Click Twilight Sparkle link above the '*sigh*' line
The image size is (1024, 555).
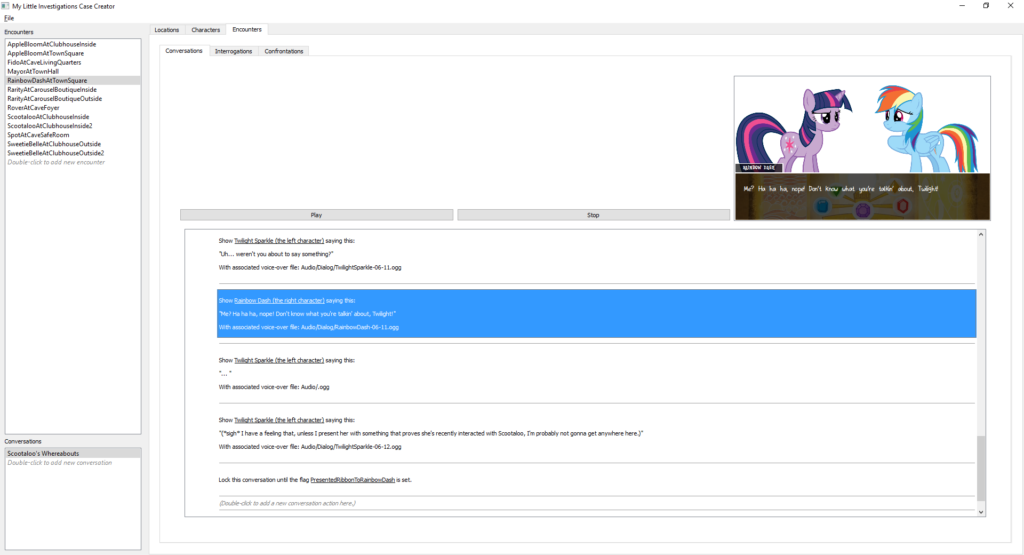coord(279,420)
